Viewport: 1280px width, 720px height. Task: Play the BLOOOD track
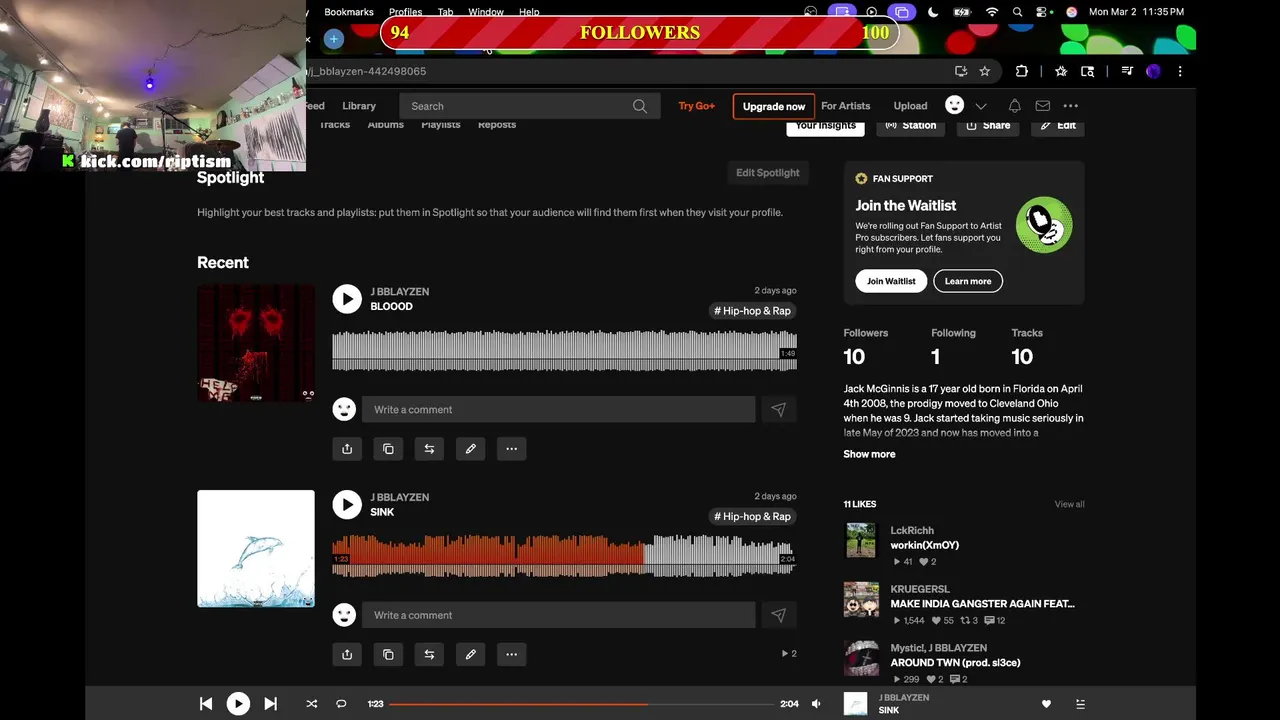347,299
